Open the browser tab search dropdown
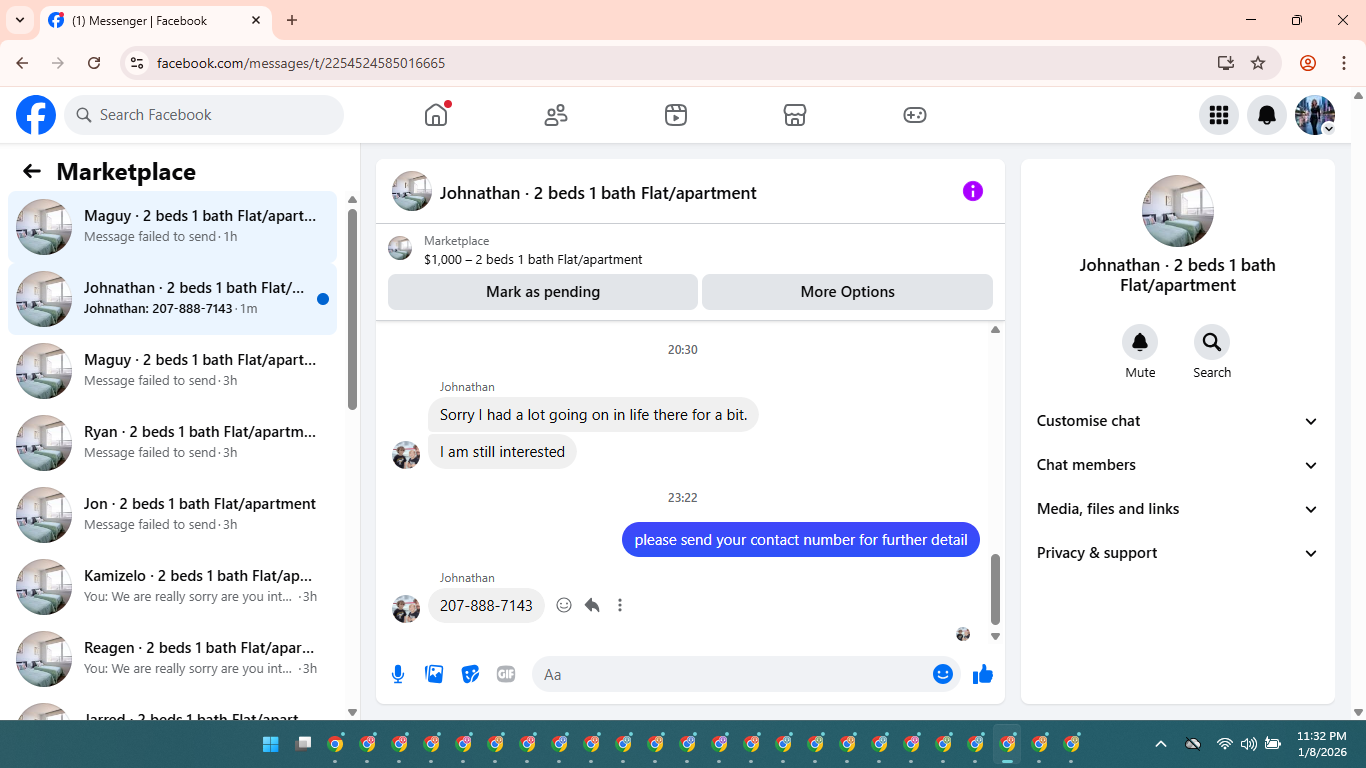 point(19,20)
